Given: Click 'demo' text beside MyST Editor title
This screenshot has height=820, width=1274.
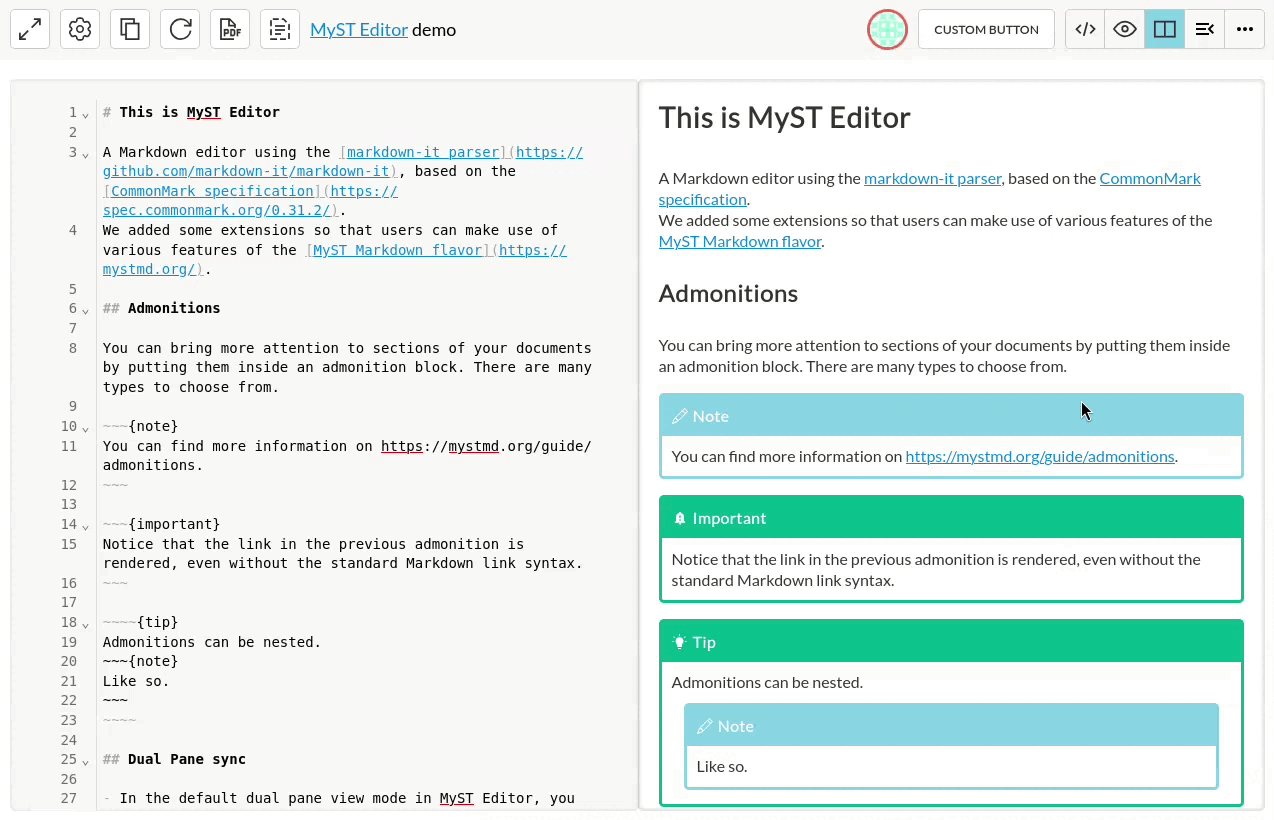Looking at the screenshot, I should pyautogui.click(x=434, y=29).
